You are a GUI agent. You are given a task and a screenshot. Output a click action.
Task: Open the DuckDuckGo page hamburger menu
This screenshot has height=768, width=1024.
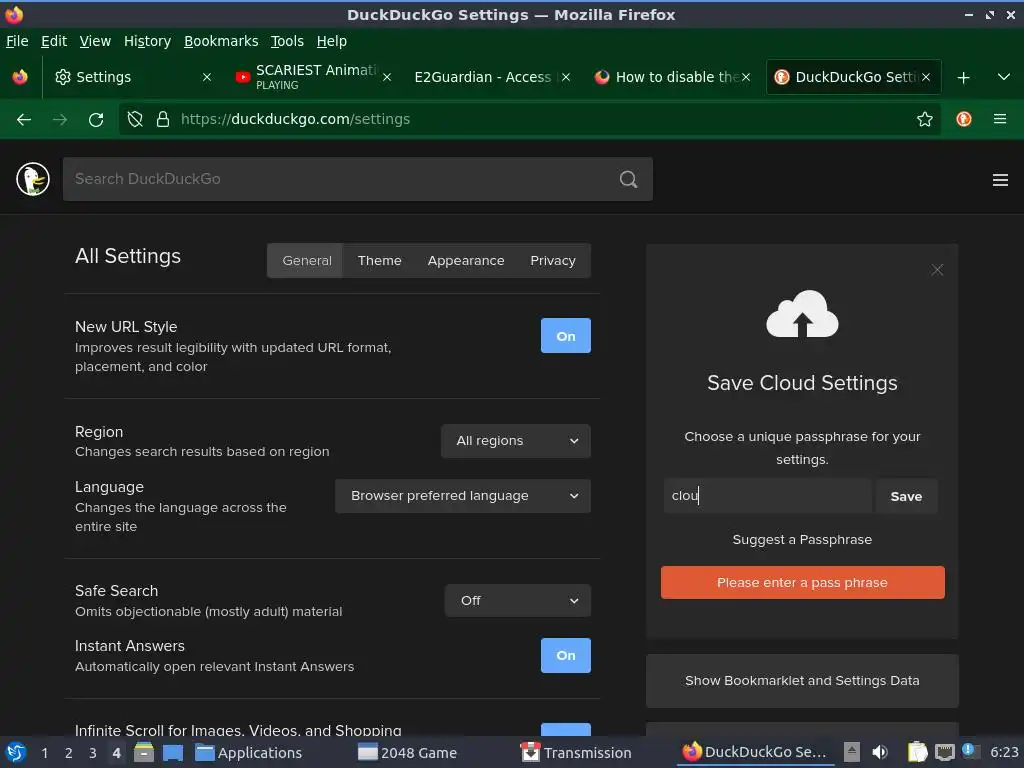point(1000,180)
